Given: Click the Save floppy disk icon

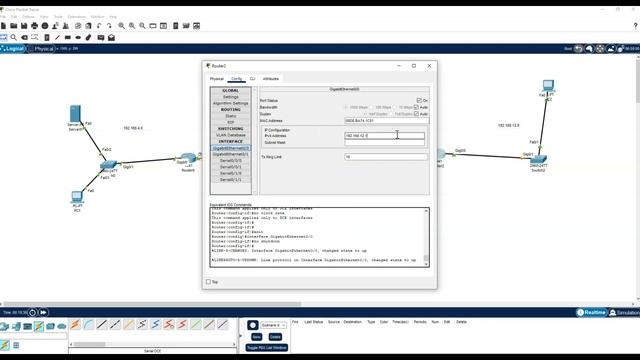Looking at the screenshot, I should pos(24,26).
